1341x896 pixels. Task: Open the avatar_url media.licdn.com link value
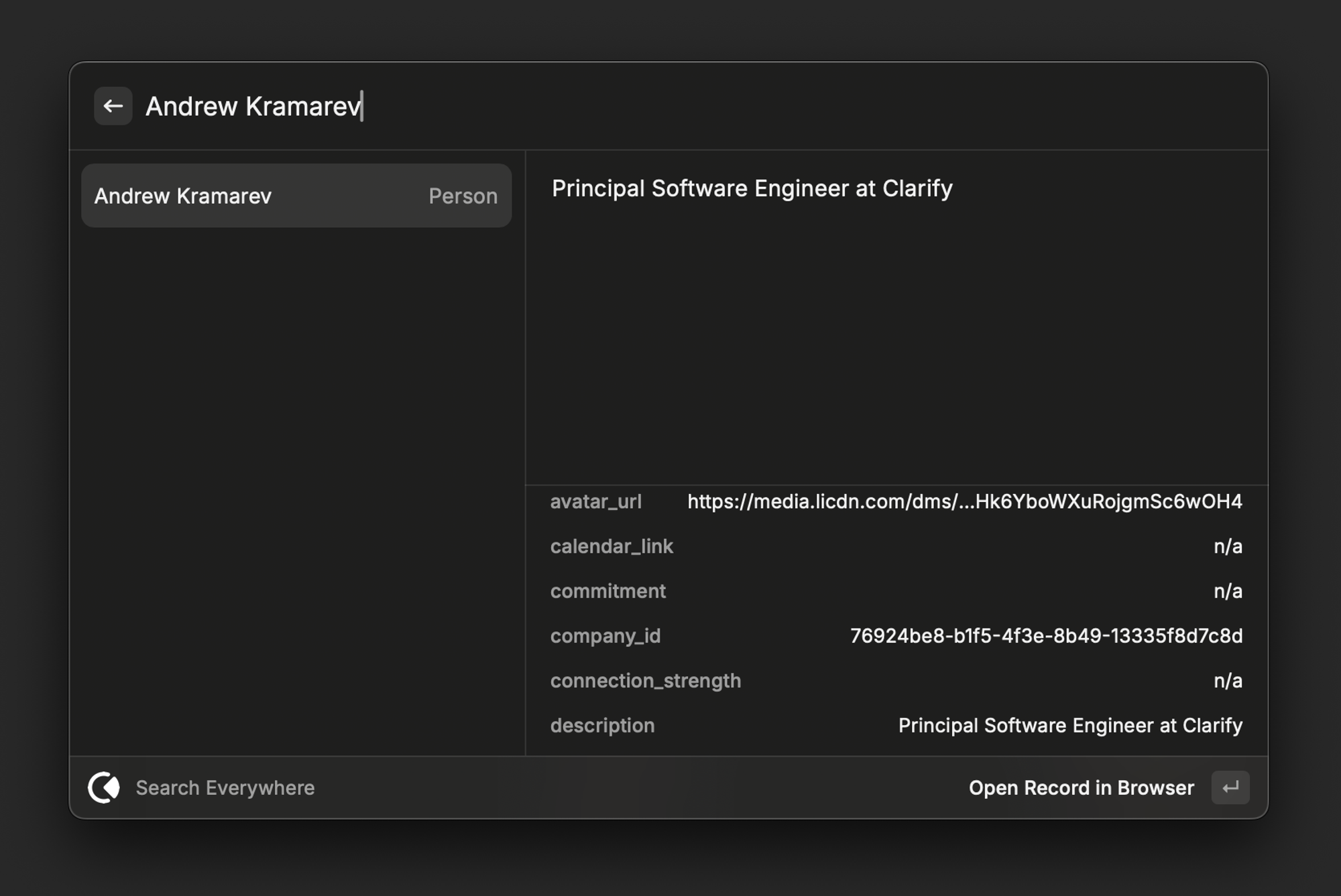coord(964,501)
